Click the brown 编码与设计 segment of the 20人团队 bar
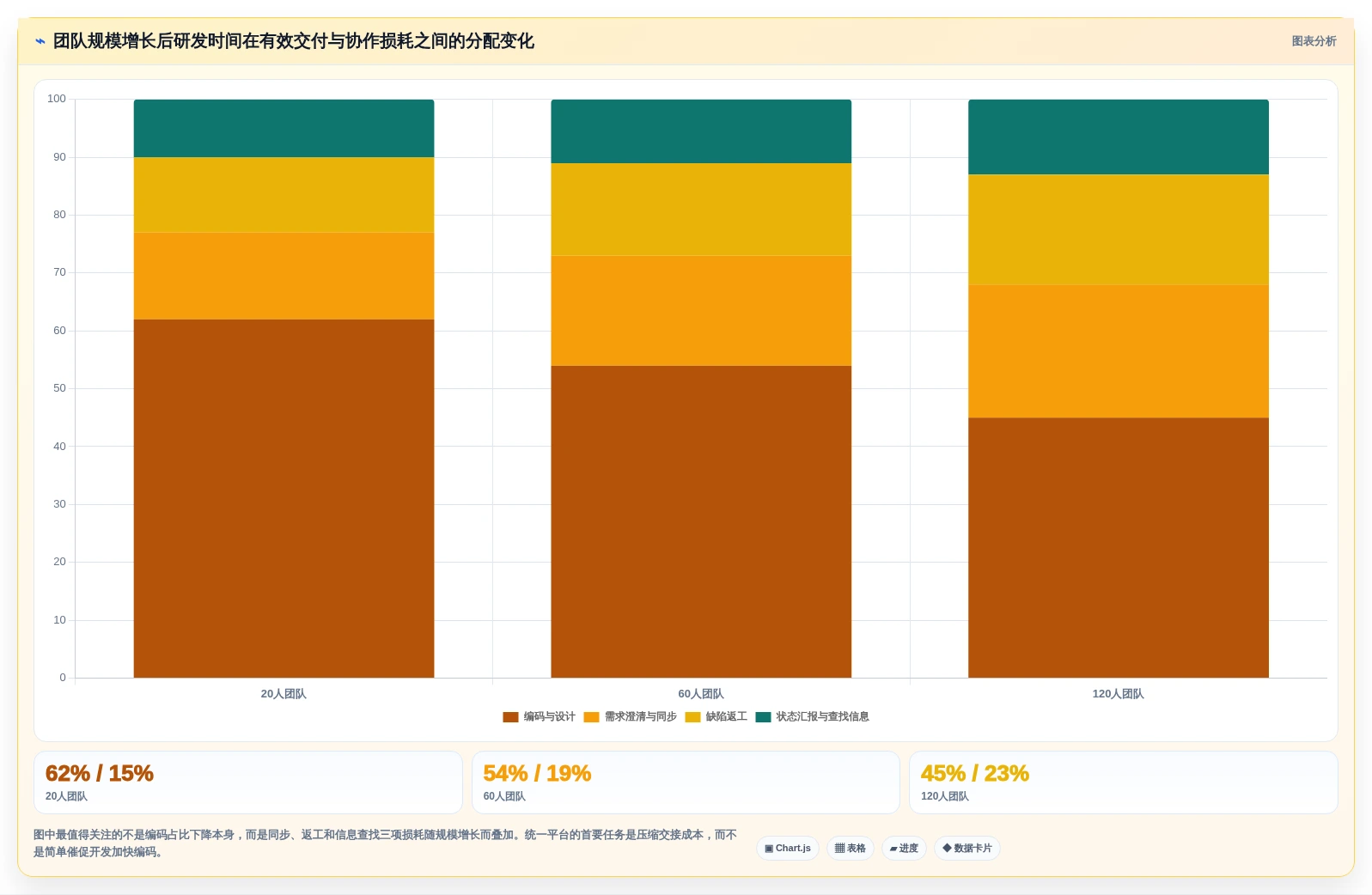Viewport: 1372px width, 895px height. [284, 498]
